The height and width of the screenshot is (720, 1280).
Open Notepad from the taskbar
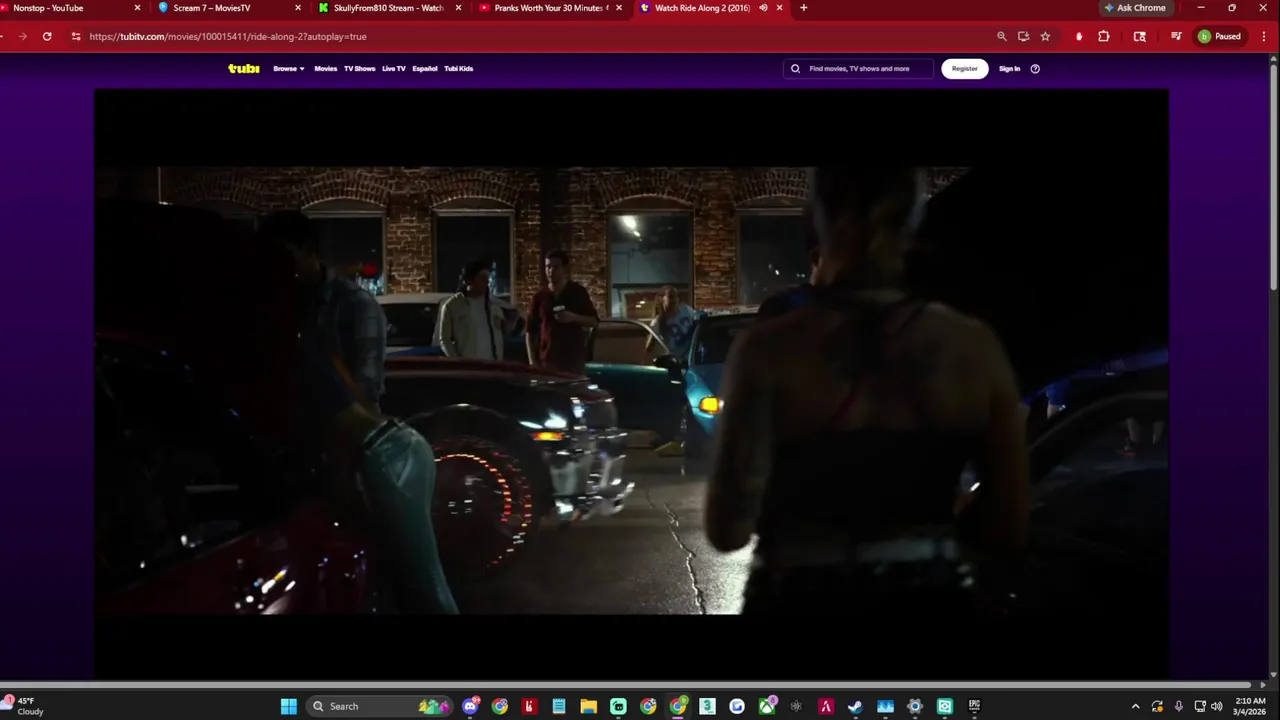coord(559,706)
